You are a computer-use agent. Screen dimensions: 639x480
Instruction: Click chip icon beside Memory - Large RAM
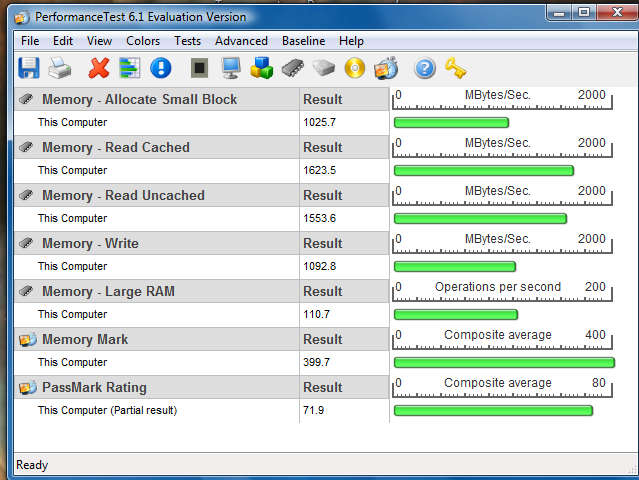point(26,291)
